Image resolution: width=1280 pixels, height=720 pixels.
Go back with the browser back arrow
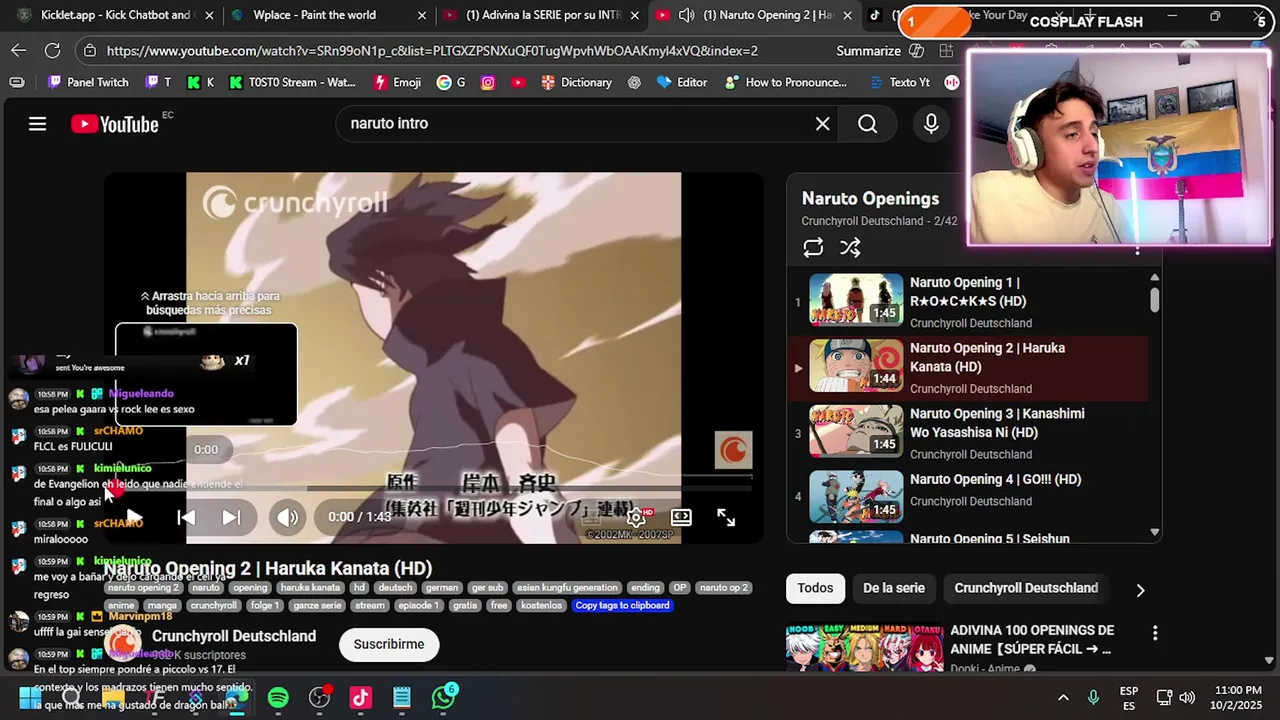pos(19,51)
